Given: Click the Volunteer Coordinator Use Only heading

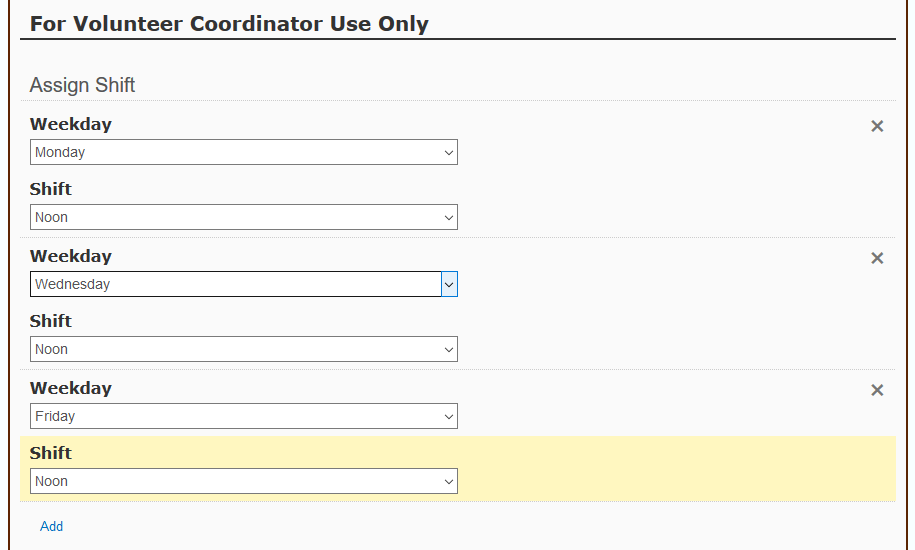Looking at the screenshot, I should pyautogui.click(x=229, y=23).
